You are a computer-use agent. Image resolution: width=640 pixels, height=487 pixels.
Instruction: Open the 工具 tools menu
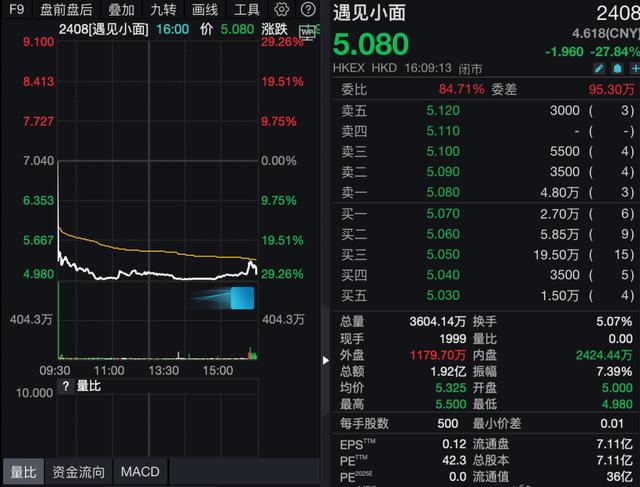[x=246, y=9]
